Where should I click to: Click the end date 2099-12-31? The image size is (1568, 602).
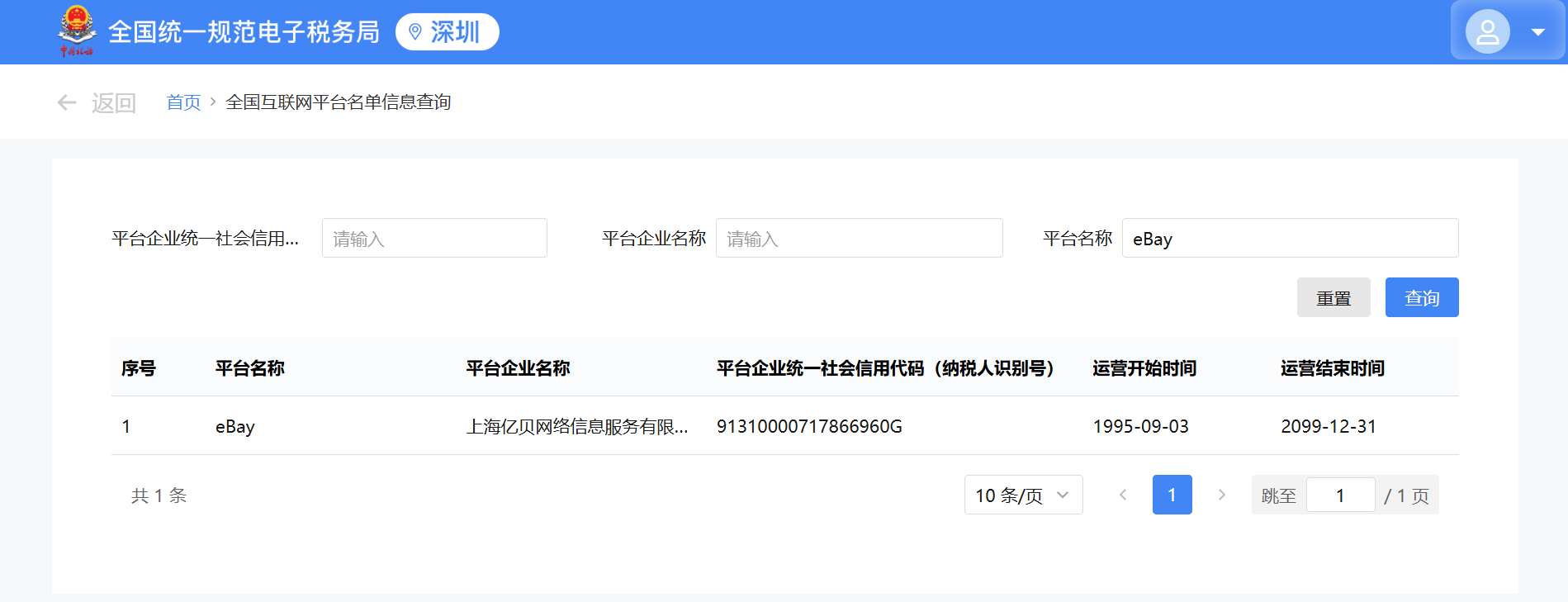pyautogui.click(x=1329, y=426)
